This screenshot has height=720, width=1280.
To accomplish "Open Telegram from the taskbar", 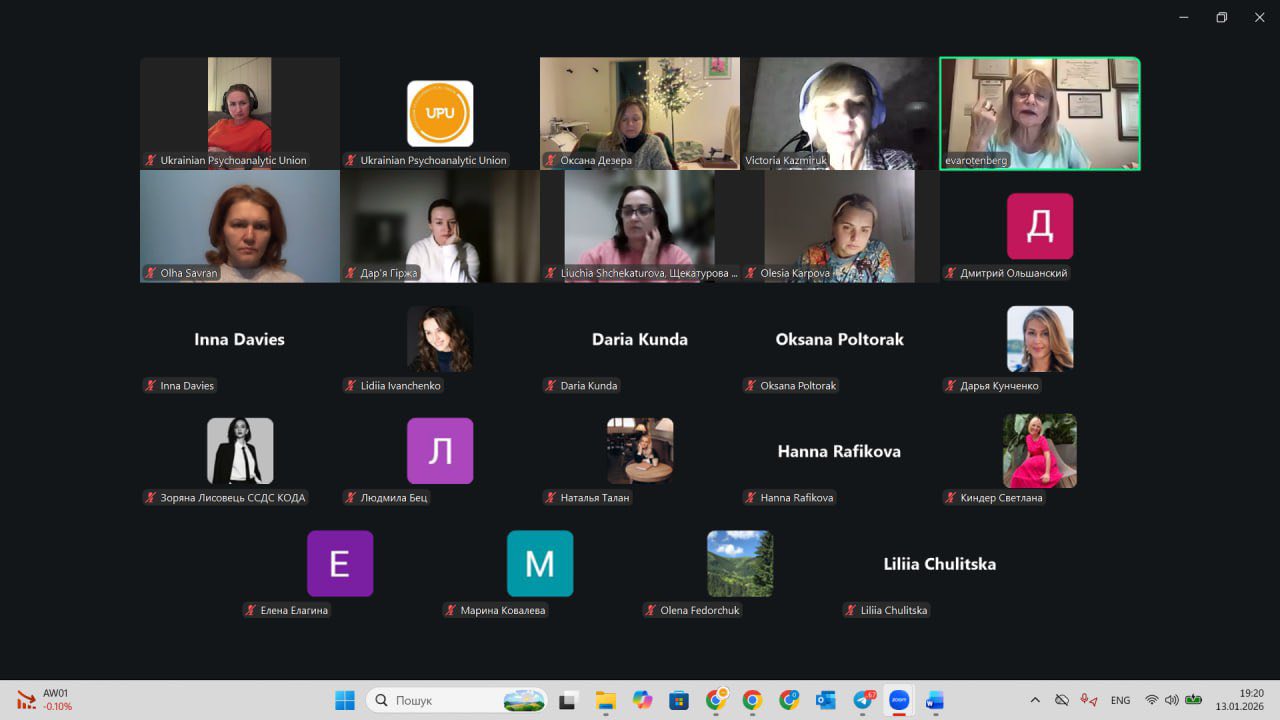I will 863,700.
